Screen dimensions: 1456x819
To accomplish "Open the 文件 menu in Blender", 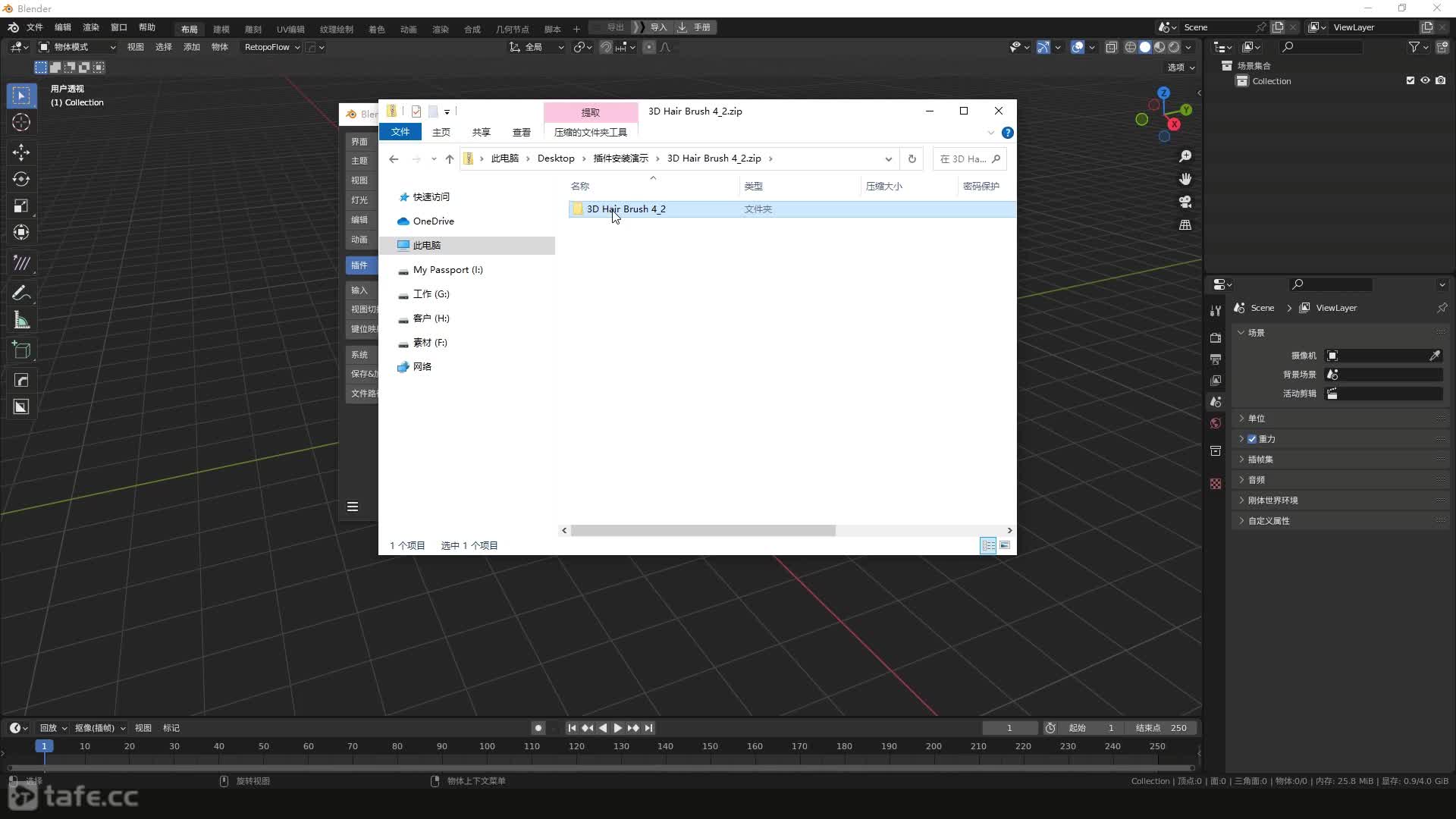I will coord(35,27).
